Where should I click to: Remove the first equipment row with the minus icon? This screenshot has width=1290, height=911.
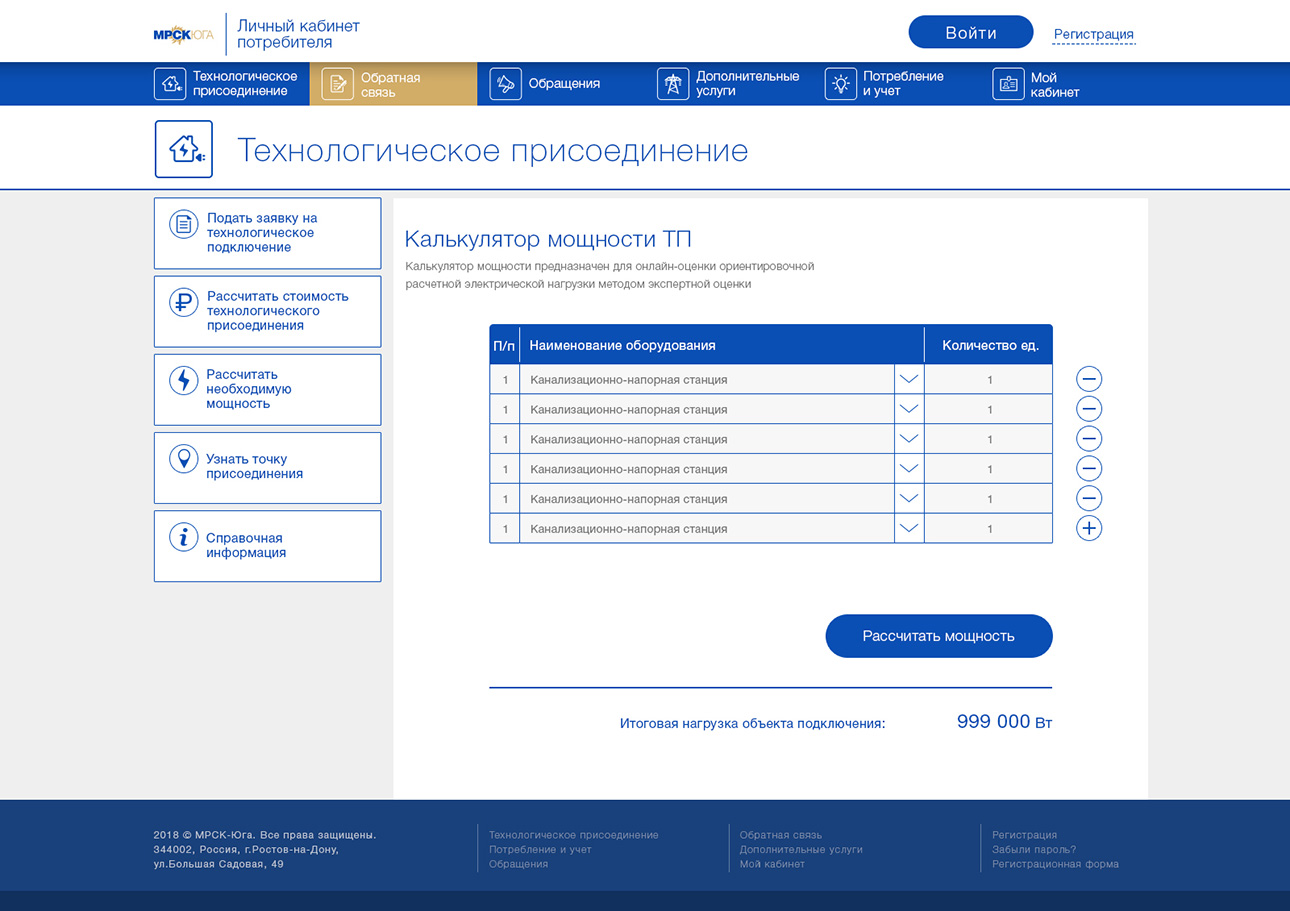tap(1089, 379)
